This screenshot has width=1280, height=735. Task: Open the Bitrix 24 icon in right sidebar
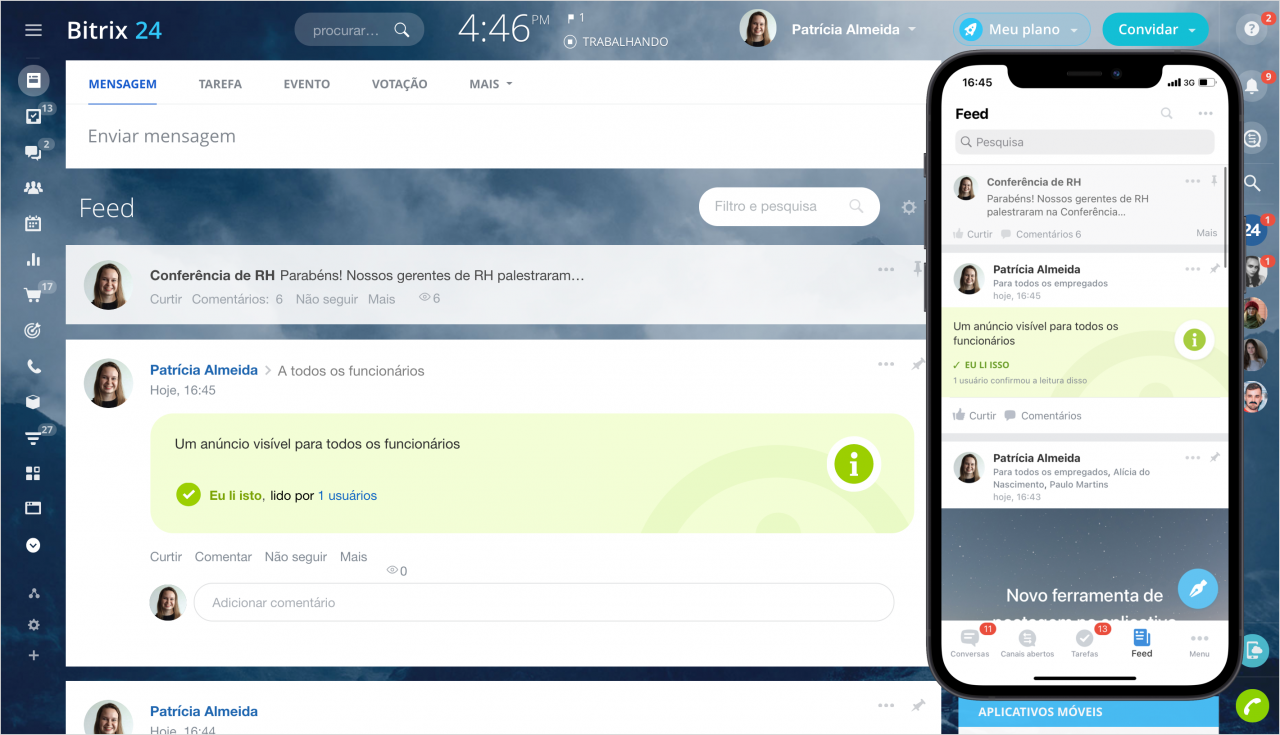1252,229
